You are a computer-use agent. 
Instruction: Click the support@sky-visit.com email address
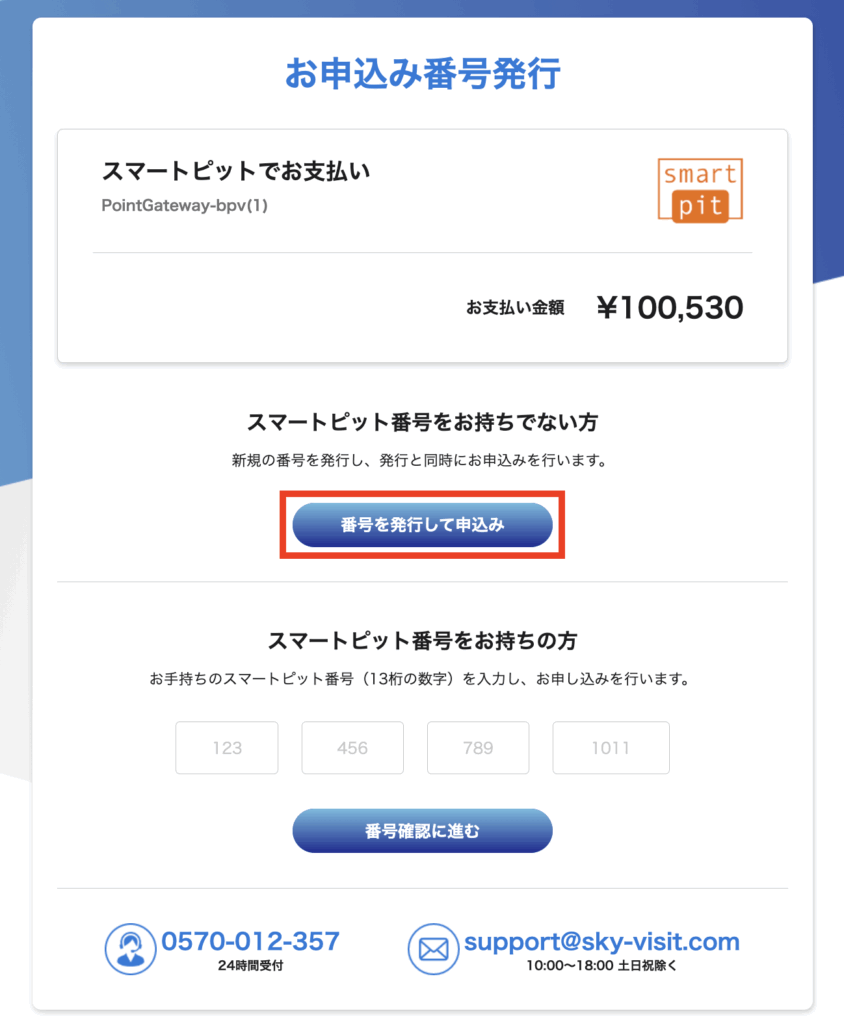pos(602,942)
